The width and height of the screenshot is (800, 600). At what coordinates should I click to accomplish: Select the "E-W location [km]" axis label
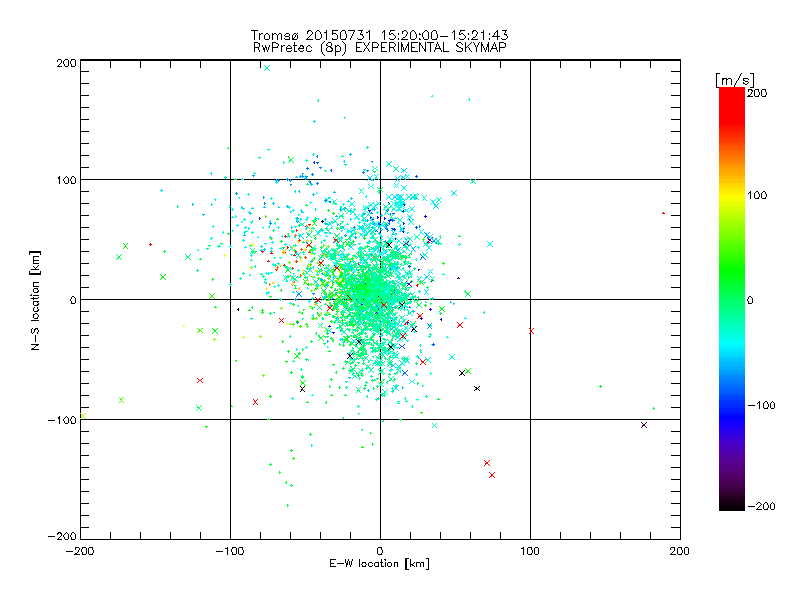[x=379, y=564]
